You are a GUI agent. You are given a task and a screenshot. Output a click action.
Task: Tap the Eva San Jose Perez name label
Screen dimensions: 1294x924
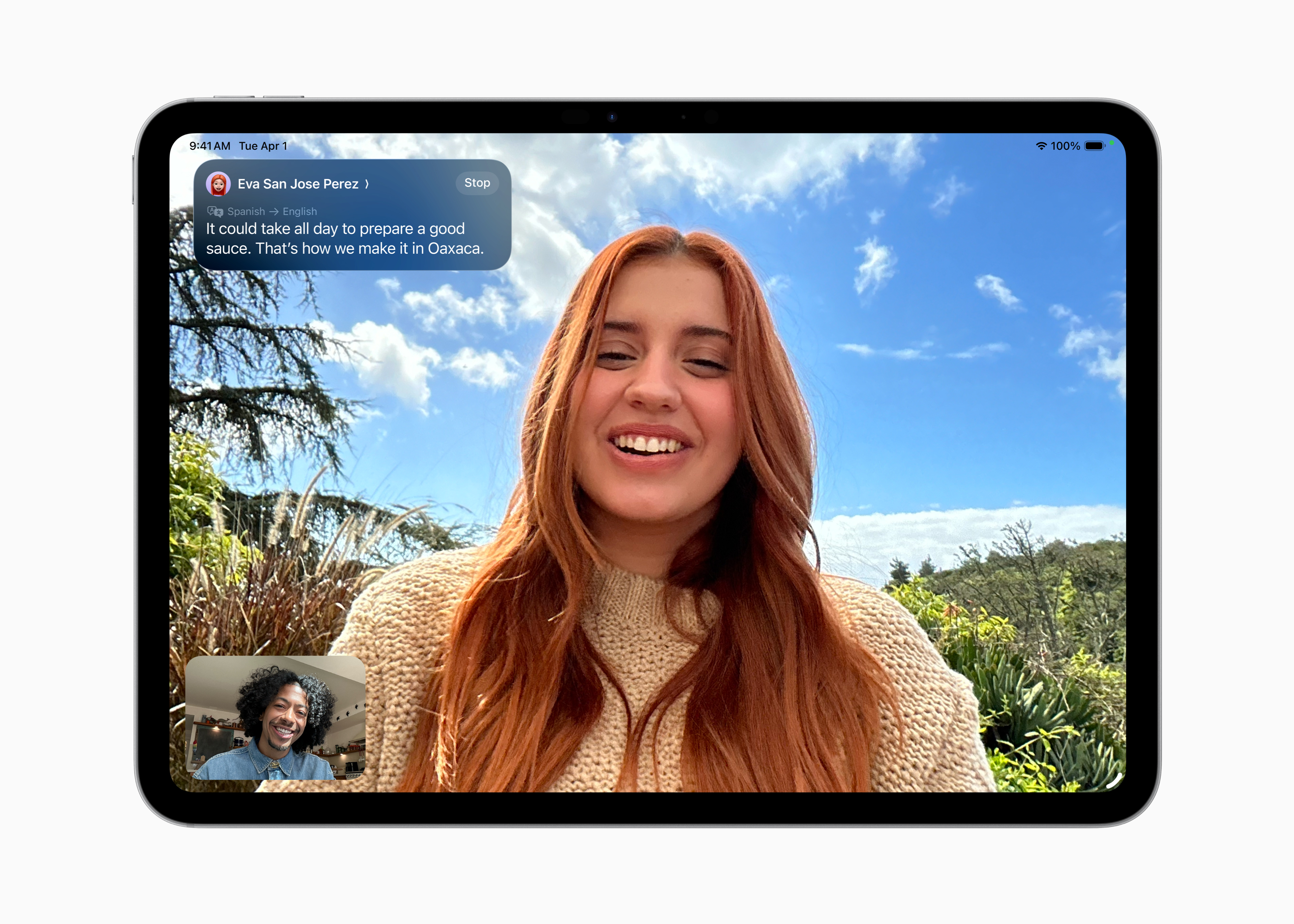pyautogui.click(x=298, y=184)
